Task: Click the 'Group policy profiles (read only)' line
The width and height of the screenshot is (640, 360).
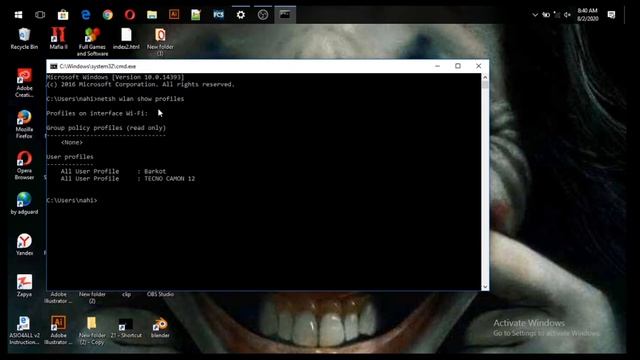Action: (x=106, y=128)
